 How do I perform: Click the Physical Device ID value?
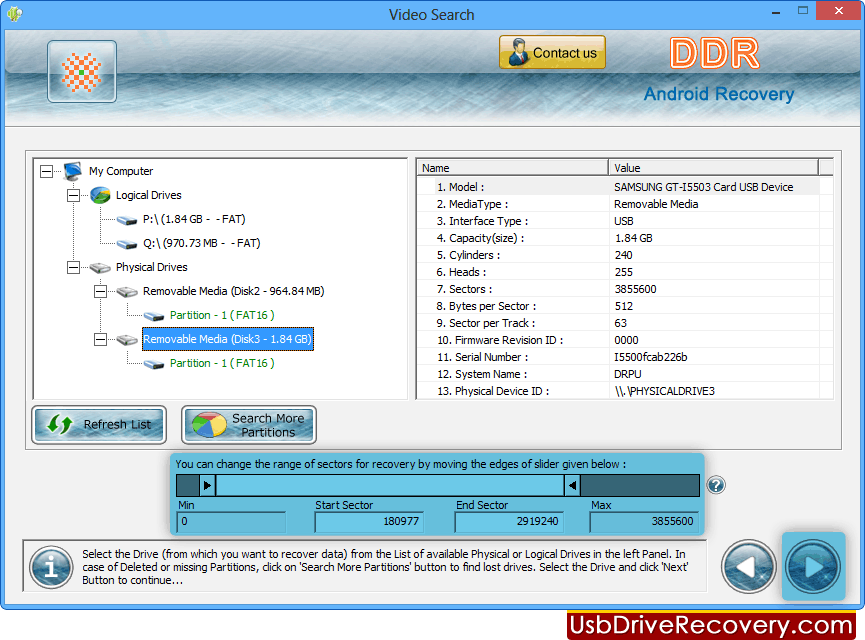pos(664,391)
